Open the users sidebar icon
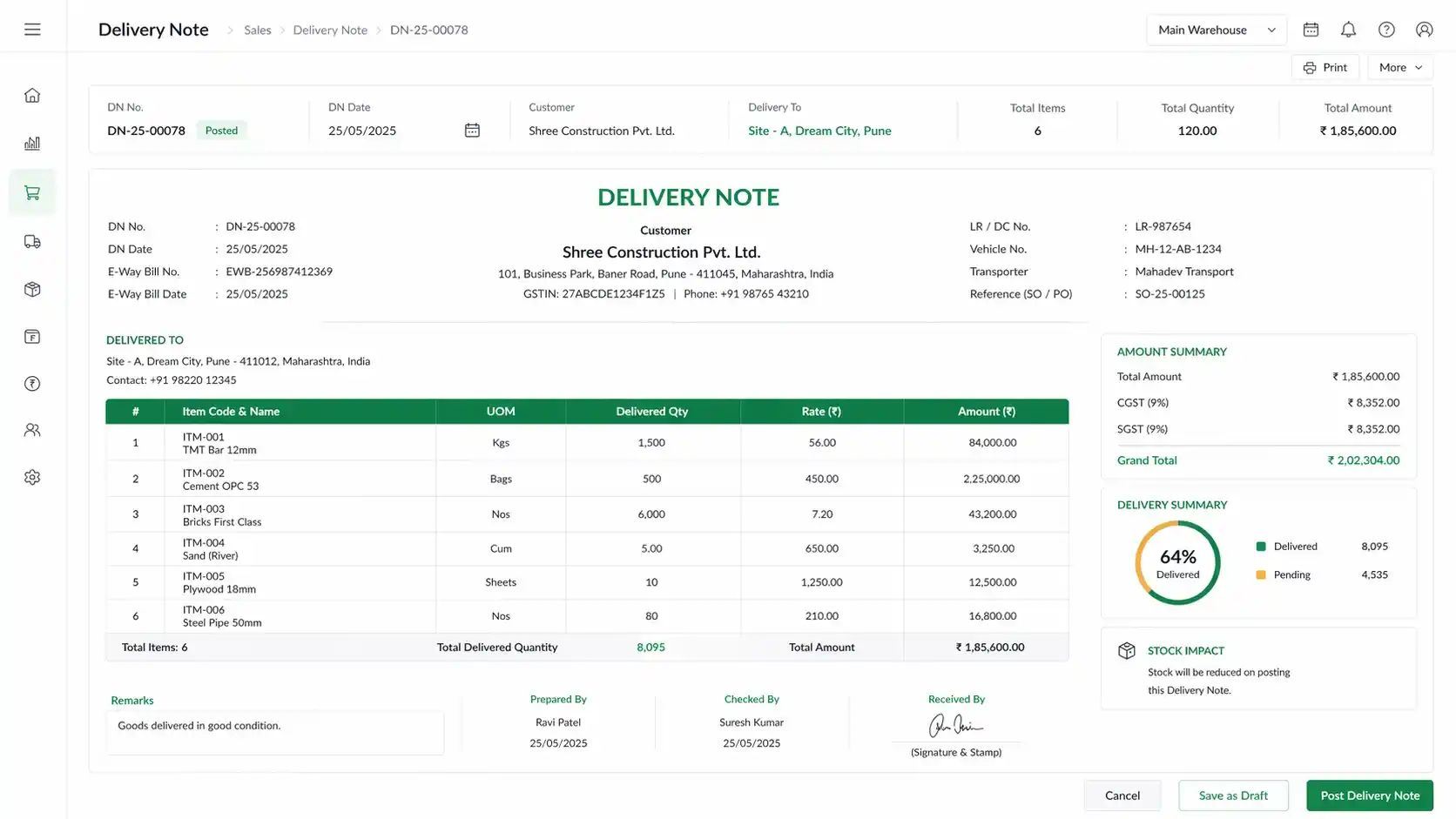Screen dimensions: 1456x819 [32, 430]
